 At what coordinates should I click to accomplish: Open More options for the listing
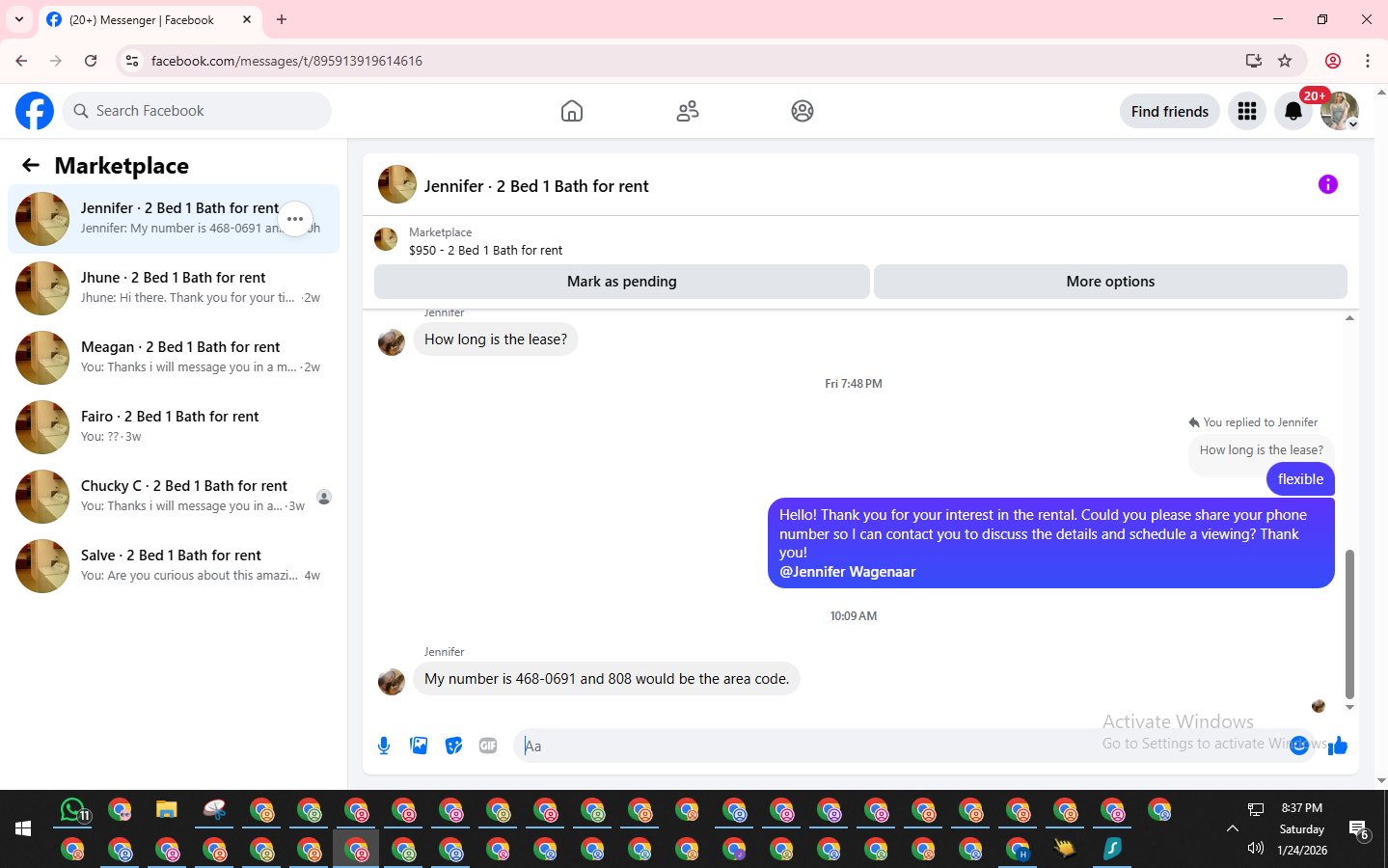tap(1110, 282)
